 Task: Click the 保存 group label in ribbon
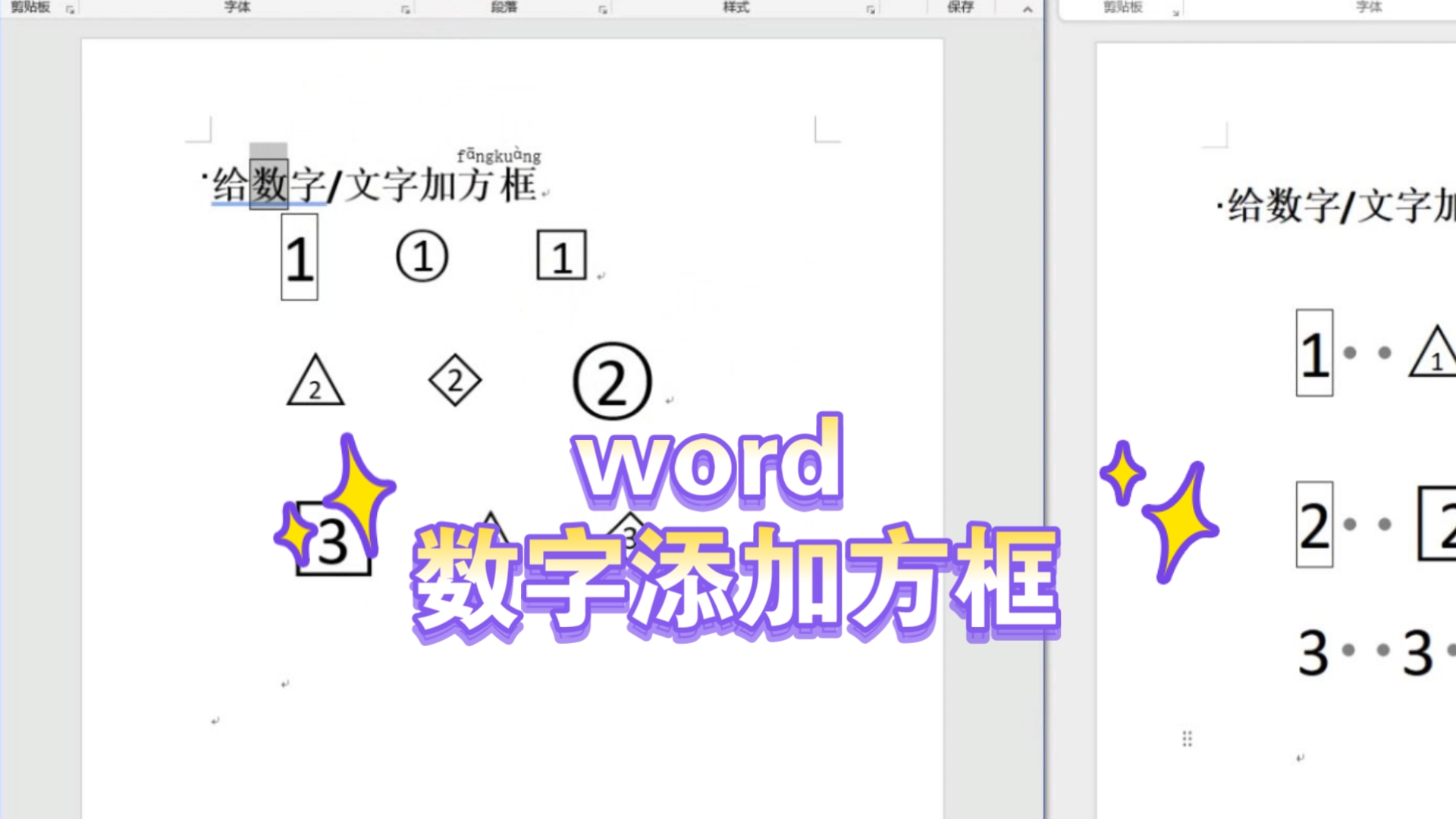(x=960, y=7)
